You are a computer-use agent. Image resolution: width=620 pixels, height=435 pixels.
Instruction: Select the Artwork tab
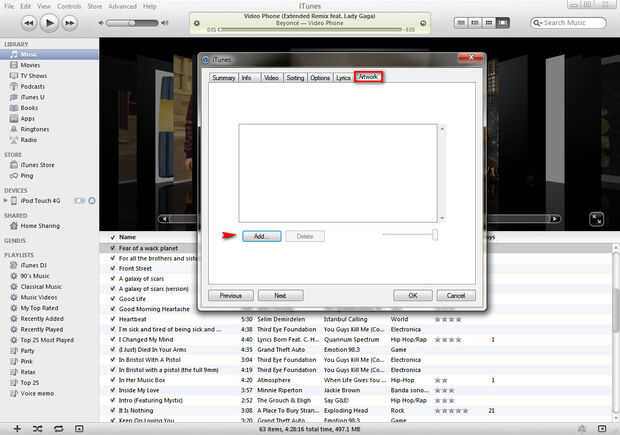[368, 77]
